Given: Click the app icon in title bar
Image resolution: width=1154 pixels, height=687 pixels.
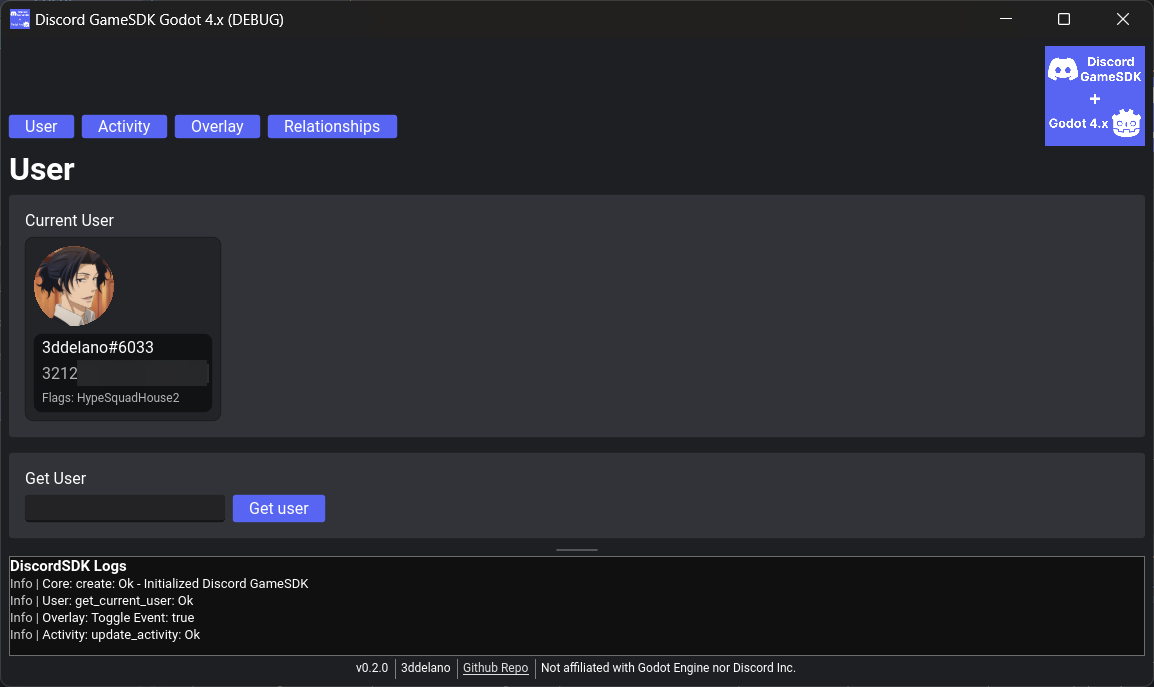Looking at the screenshot, I should (x=20, y=19).
